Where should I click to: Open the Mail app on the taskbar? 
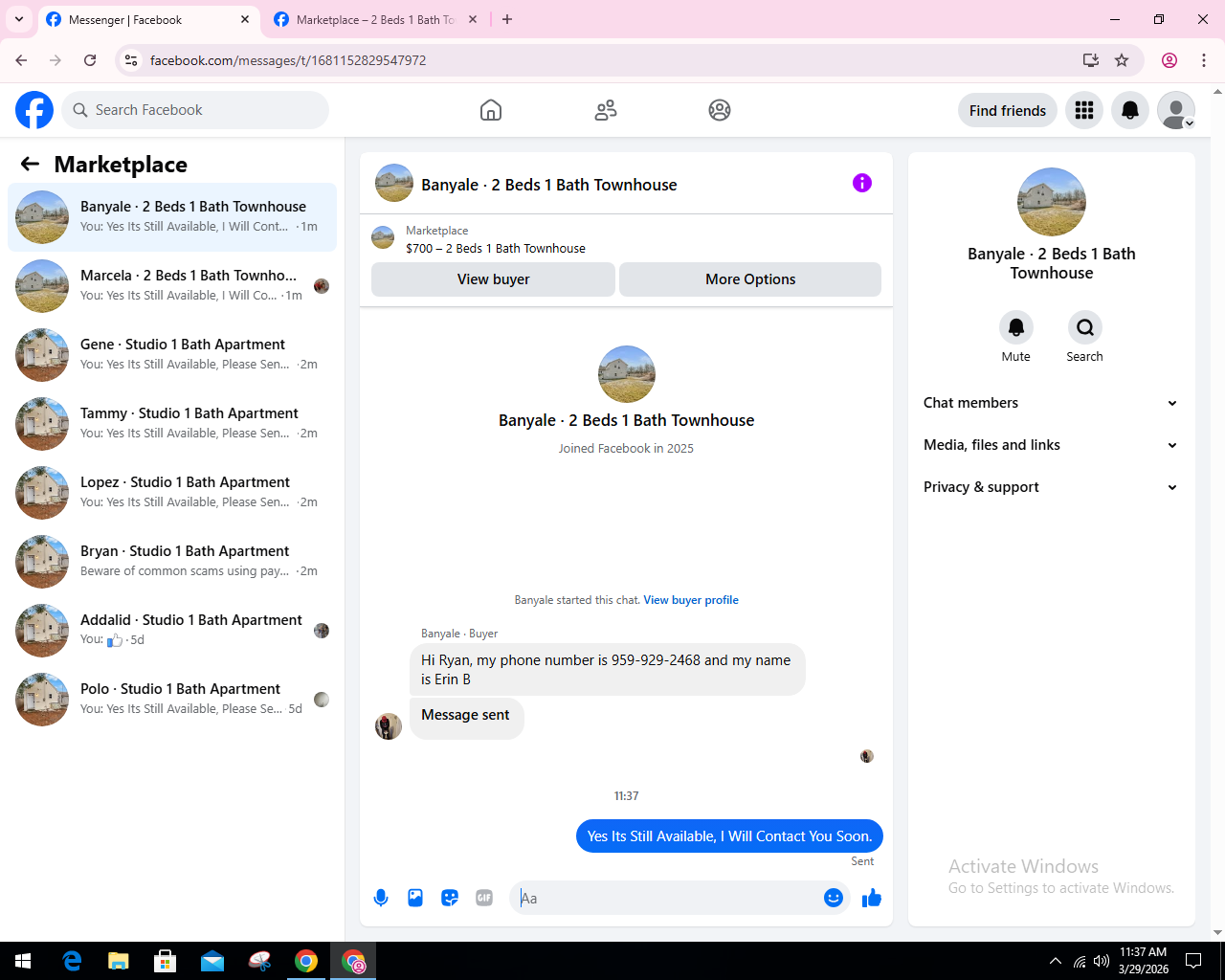tap(212, 961)
